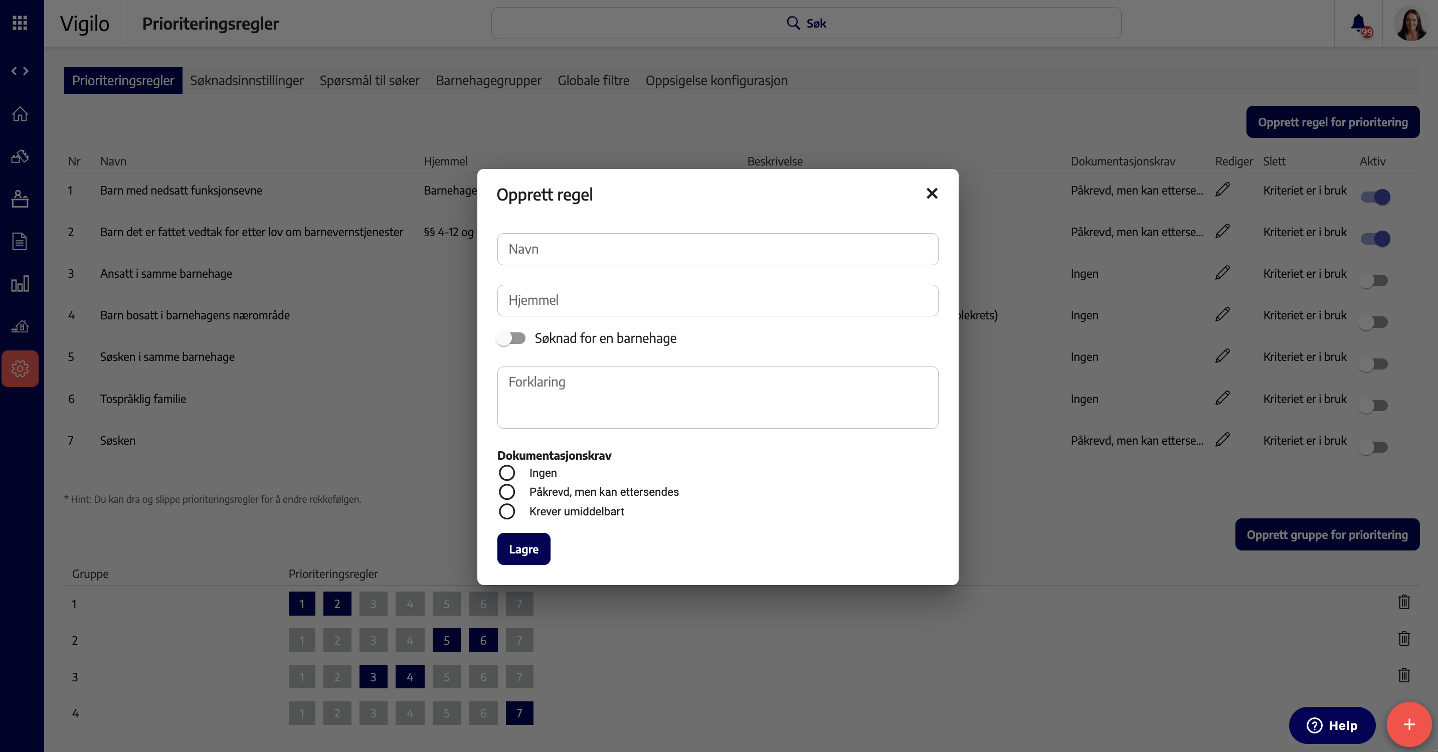Click pencil icon for rule Søsken
The height and width of the screenshot is (752, 1438).
click(1222, 439)
